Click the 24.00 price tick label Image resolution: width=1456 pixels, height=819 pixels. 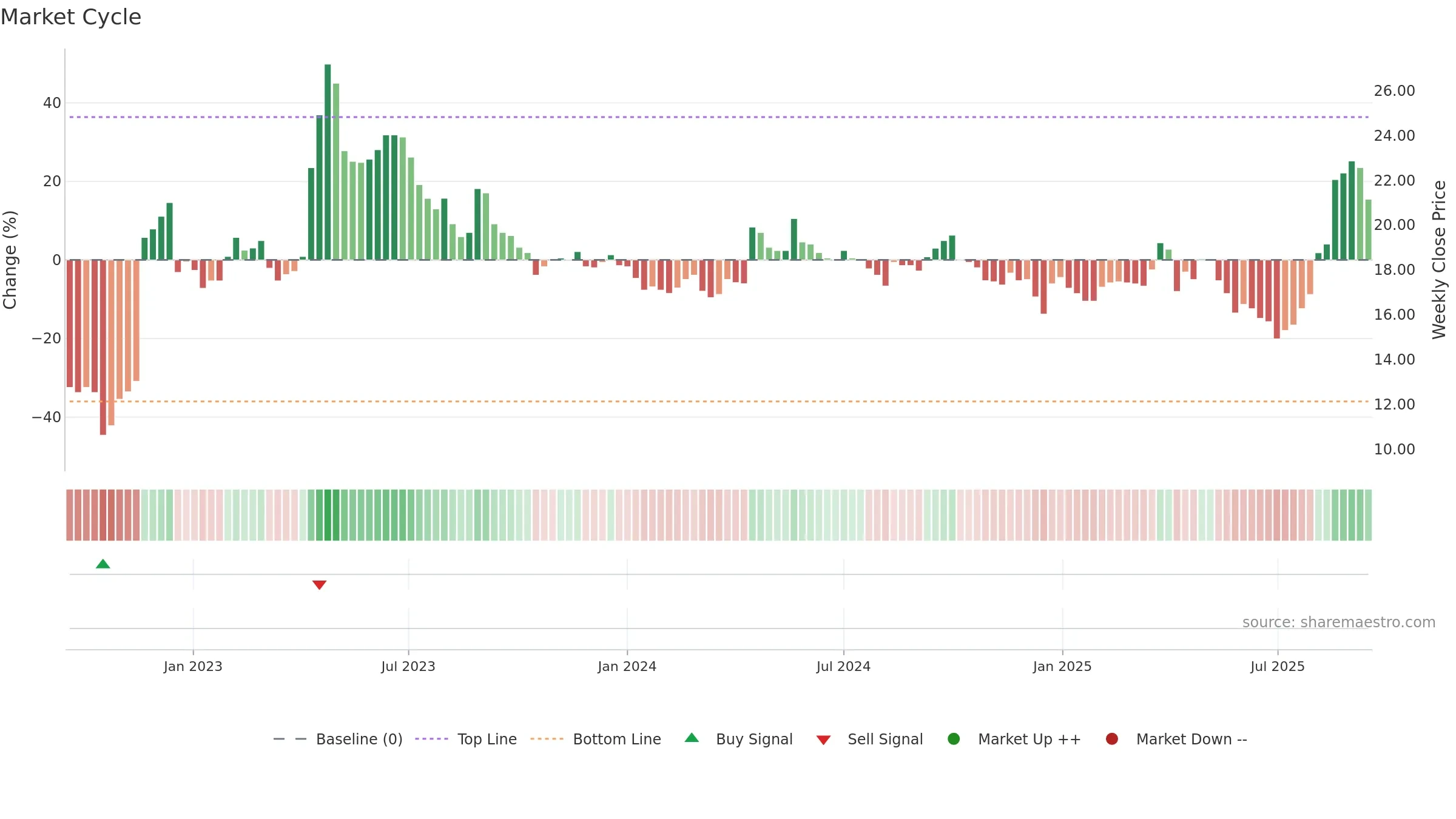[x=1394, y=136]
